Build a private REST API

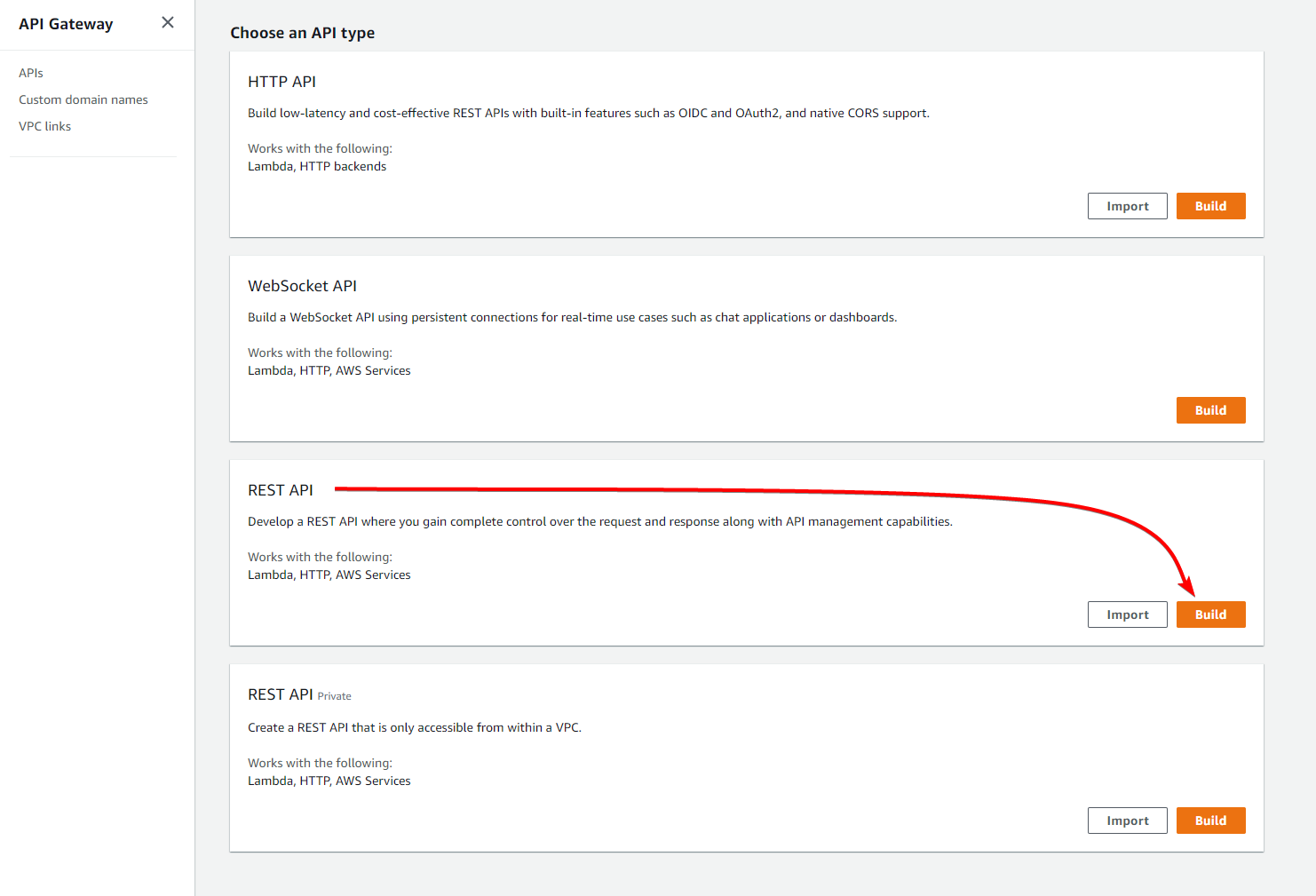(1210, 820)
